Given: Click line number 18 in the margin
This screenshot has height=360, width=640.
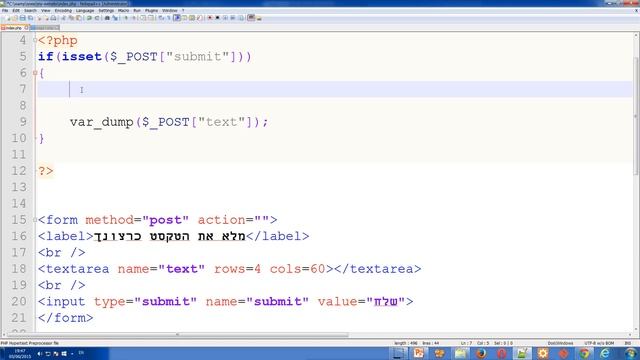Looking at the screenshot, I should (19, 269).
